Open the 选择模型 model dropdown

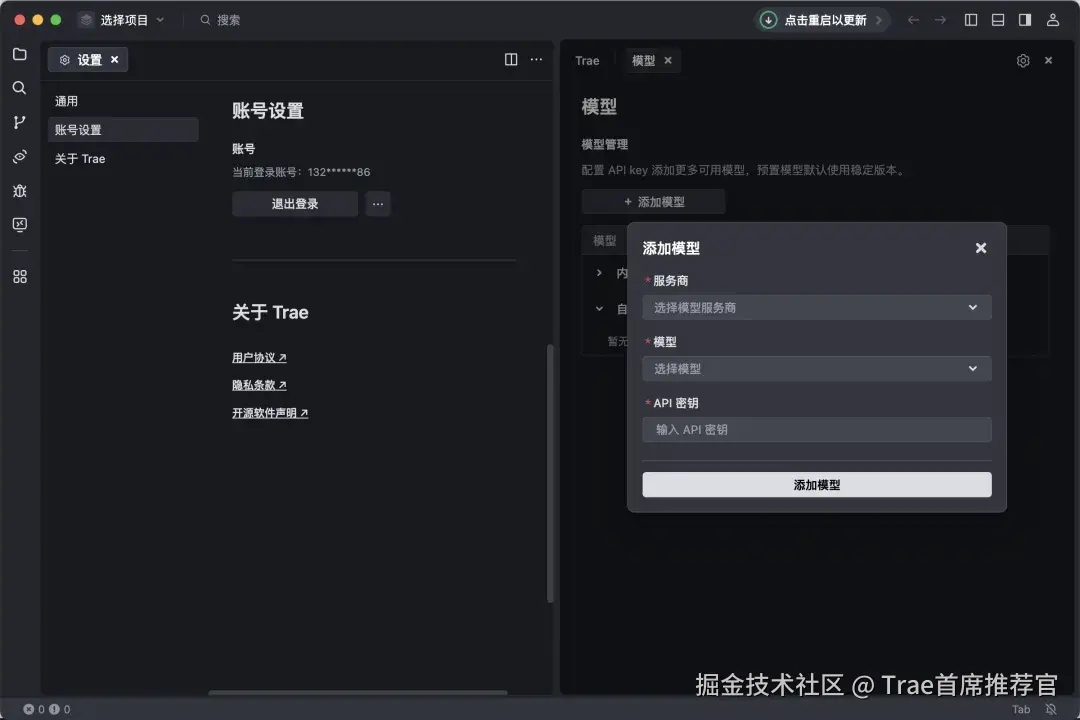817,369
